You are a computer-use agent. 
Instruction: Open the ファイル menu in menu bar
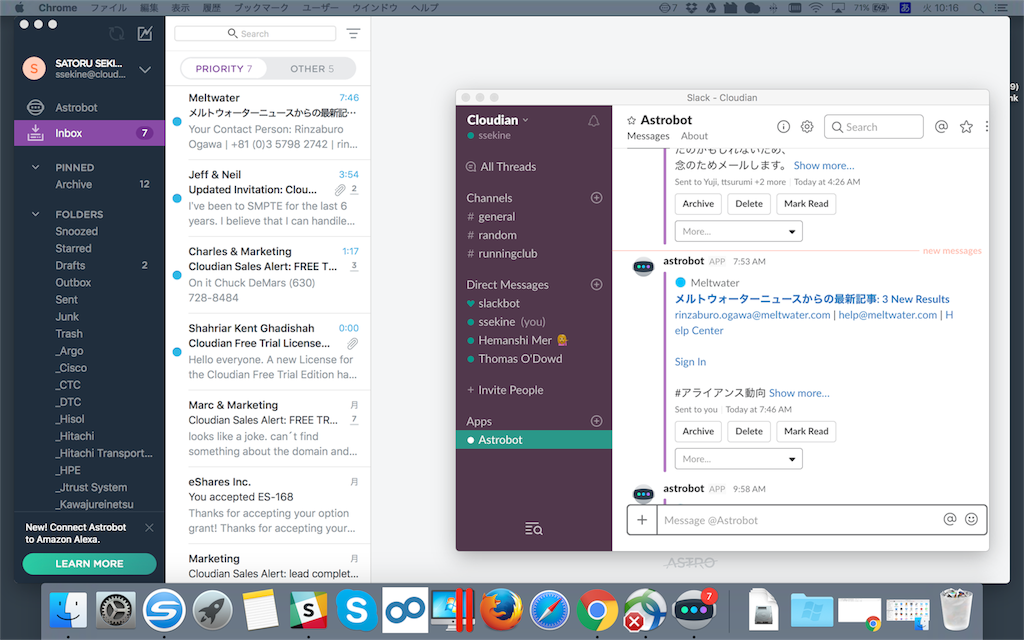click(x=109, y=8)
